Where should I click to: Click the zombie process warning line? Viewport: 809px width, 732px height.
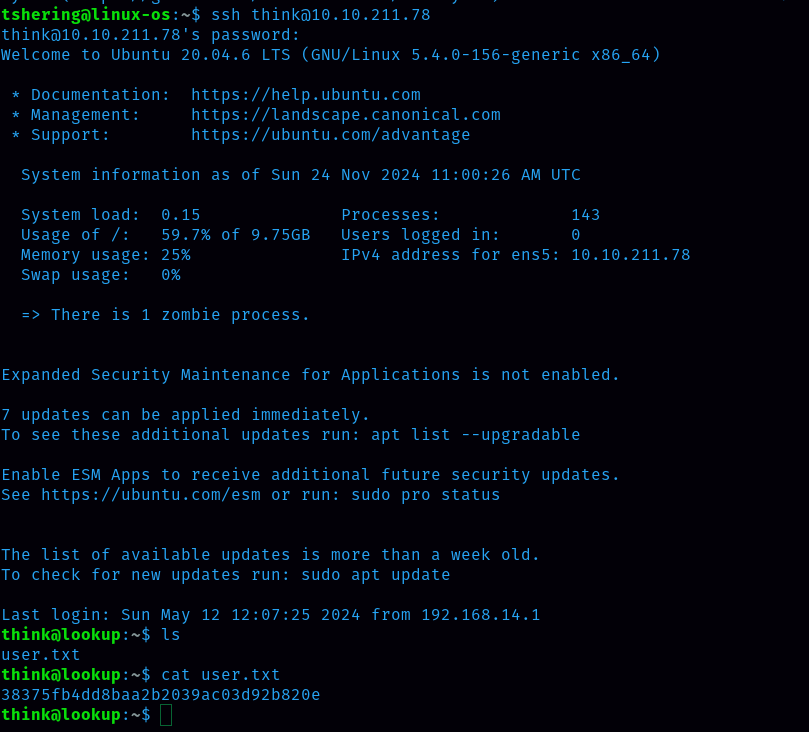click(165, 315)
